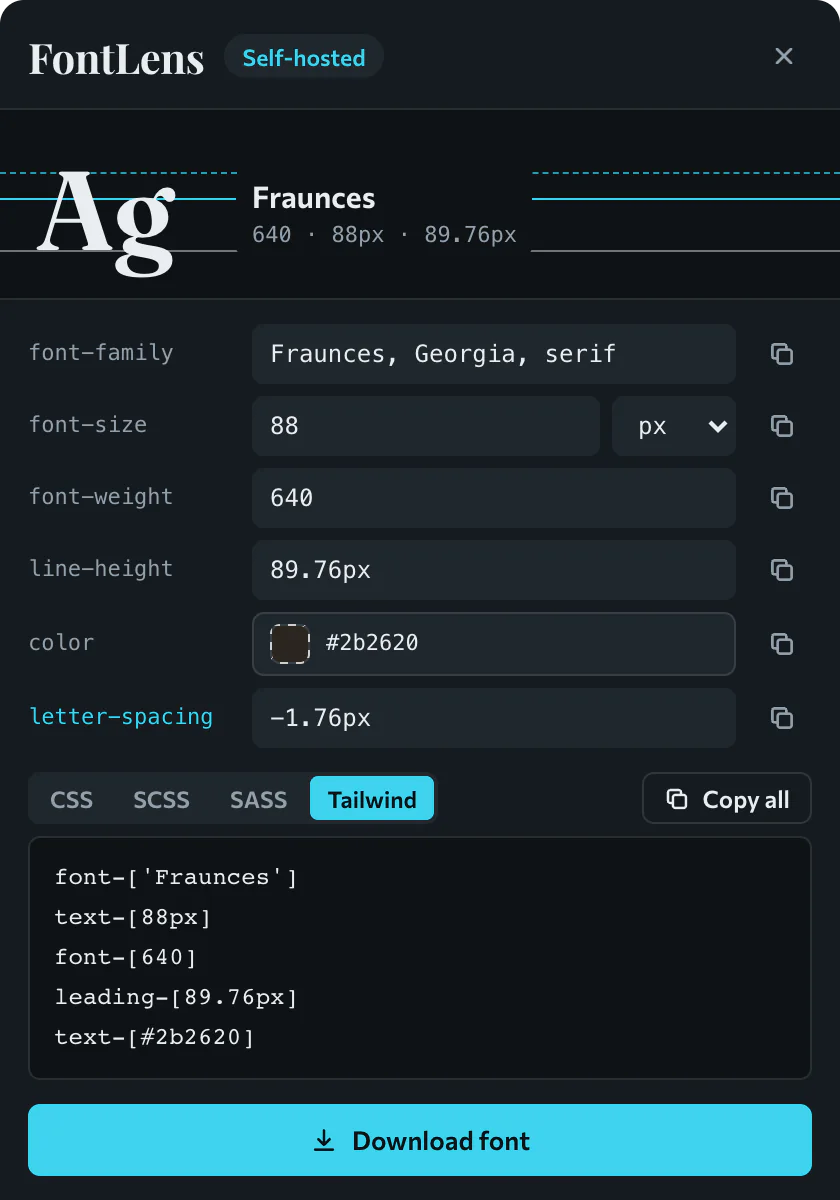Image resolution: width=840 pixels, height=1200 pixels.
Task: Click the line-height property label
Action: [x=101, y=568]
